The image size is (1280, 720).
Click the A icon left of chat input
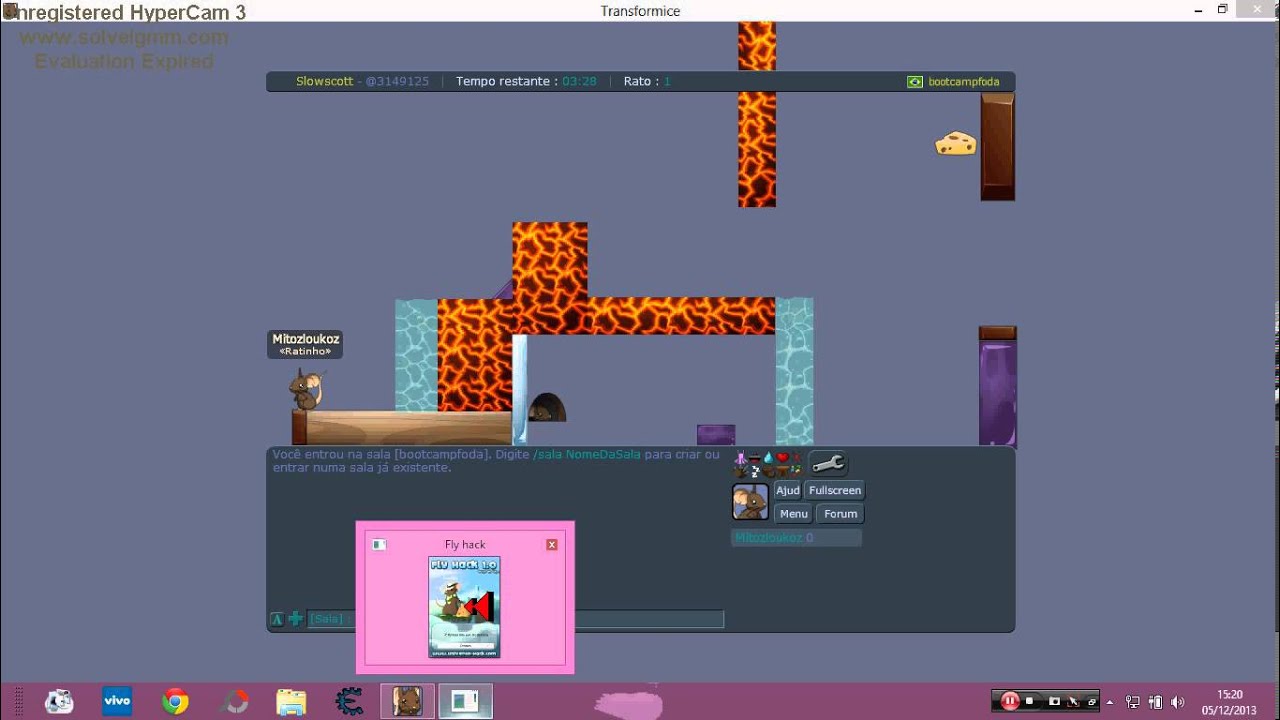[277, 619]
